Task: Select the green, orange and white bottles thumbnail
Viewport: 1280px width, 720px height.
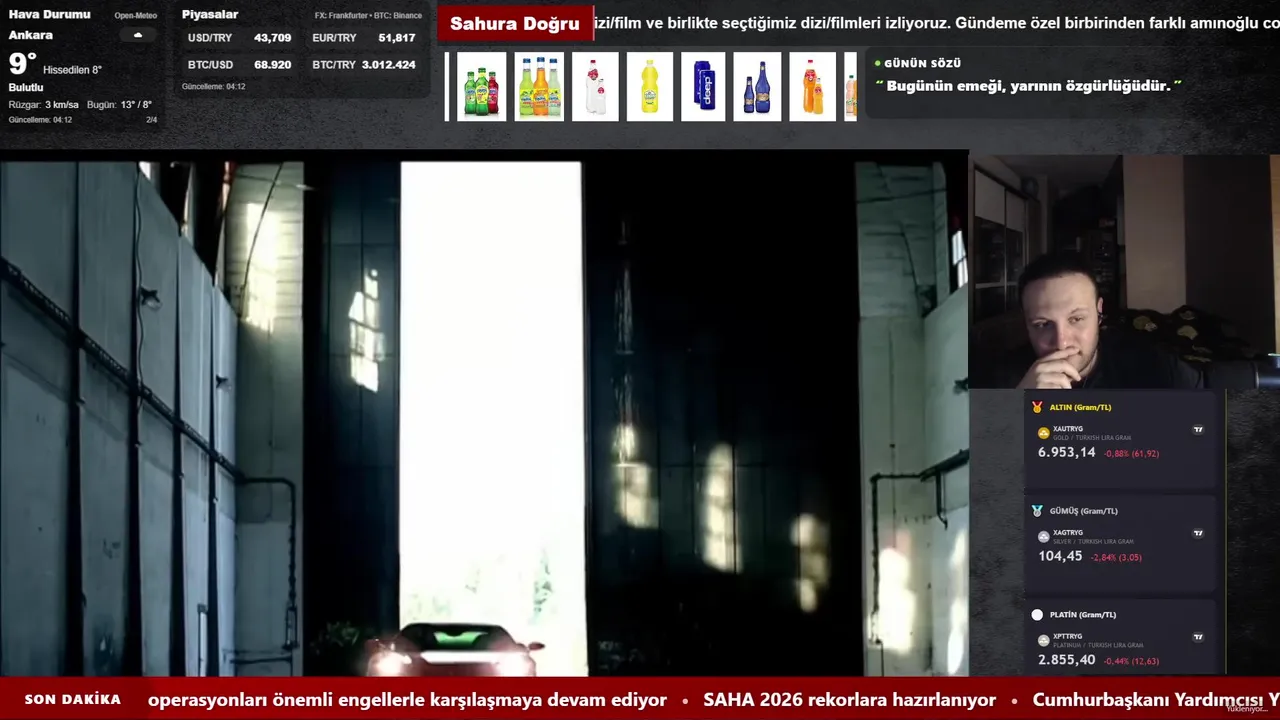Action: click(539, 87)
